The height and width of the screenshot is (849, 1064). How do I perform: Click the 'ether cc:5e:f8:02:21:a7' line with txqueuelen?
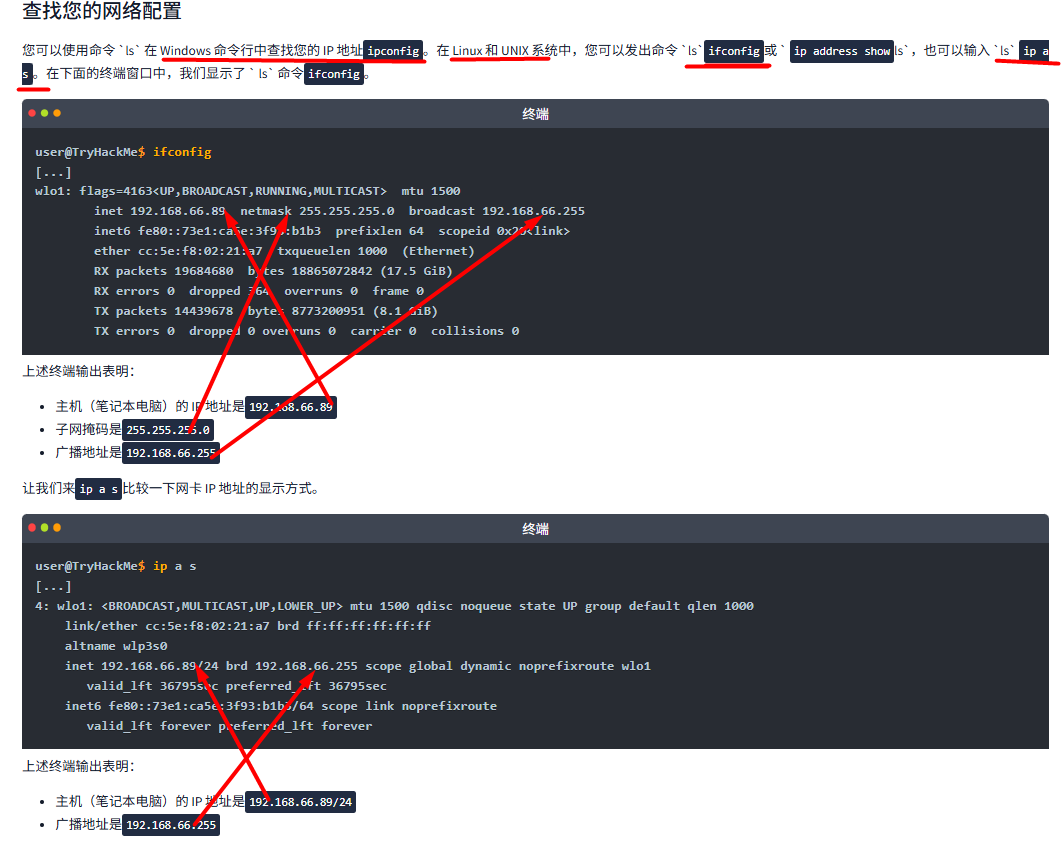284,251
